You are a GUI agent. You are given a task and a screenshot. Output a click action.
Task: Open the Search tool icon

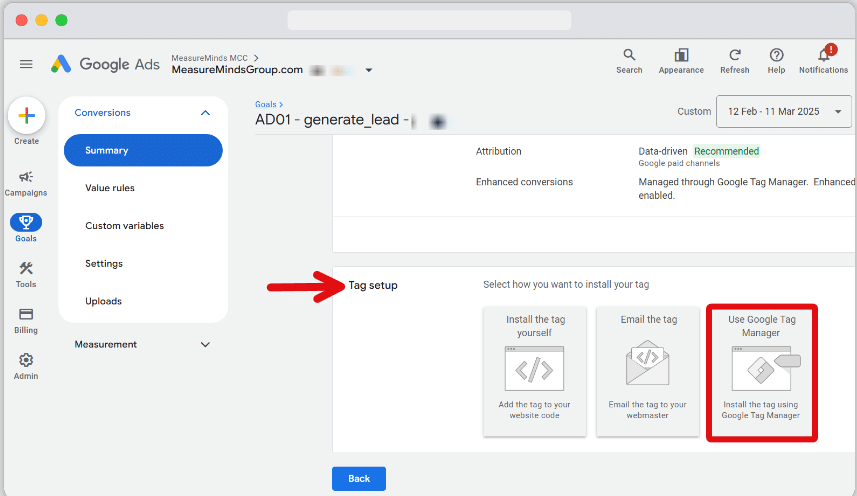(x=629, y=55)
